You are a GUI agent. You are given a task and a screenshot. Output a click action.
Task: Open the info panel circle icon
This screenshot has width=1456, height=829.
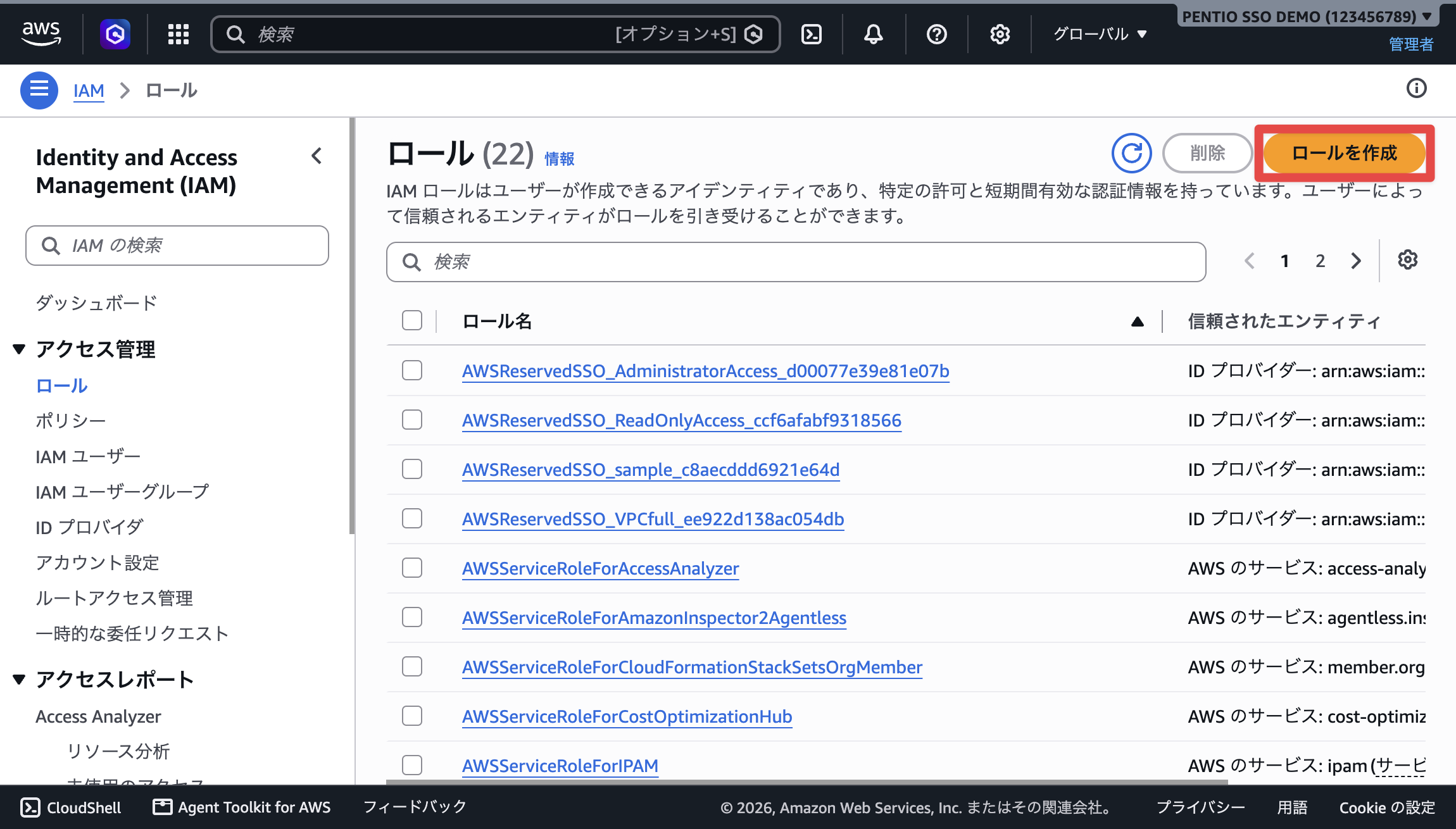point(1417,89)
